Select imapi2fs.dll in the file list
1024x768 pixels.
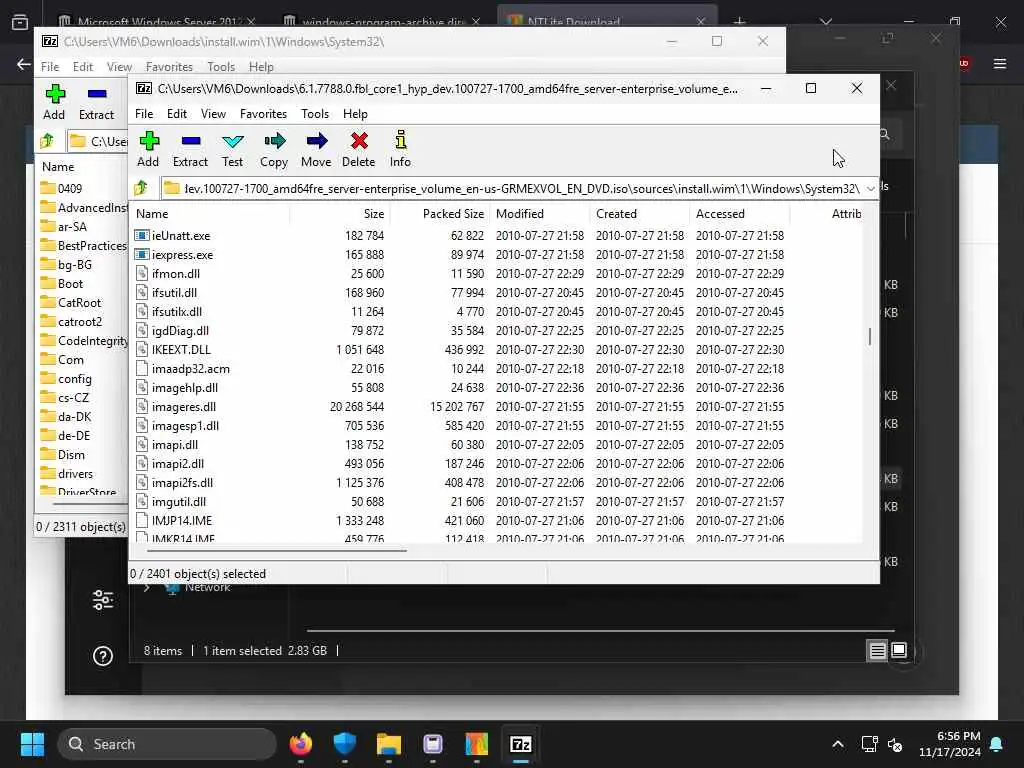click(182, 483)
